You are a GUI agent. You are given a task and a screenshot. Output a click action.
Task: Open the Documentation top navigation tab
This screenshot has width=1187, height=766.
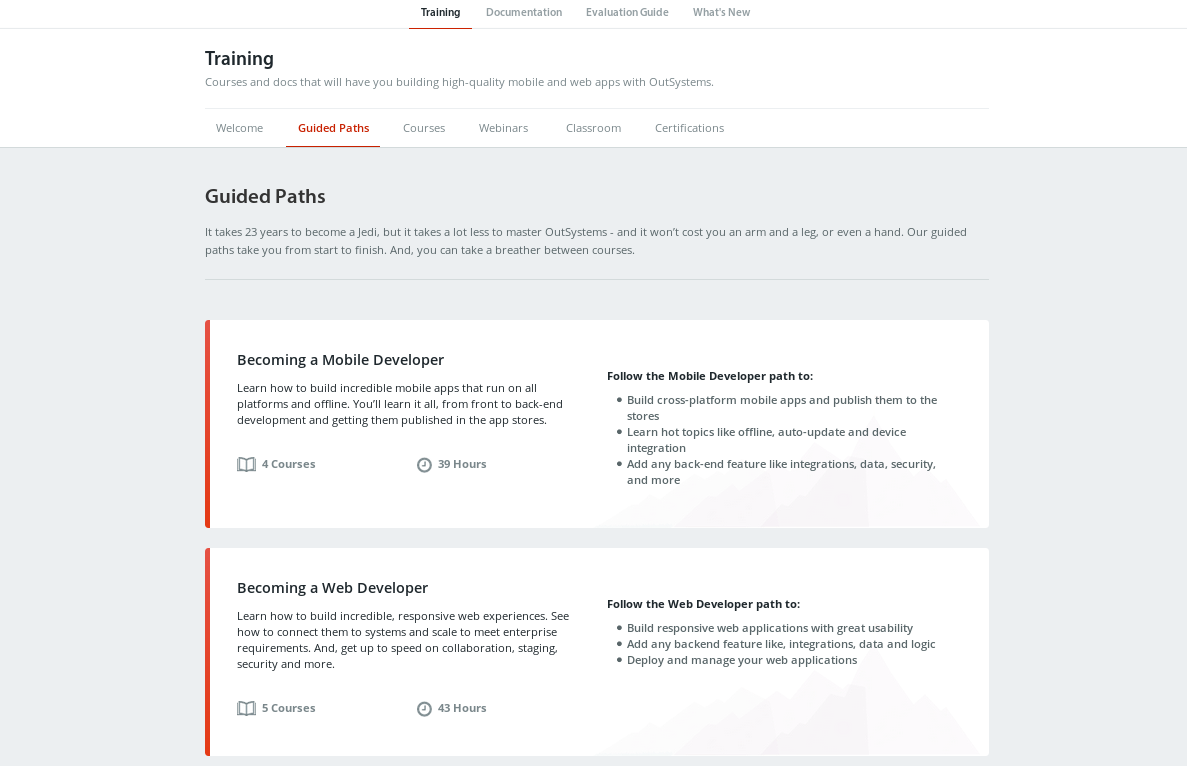click(524, 13)
